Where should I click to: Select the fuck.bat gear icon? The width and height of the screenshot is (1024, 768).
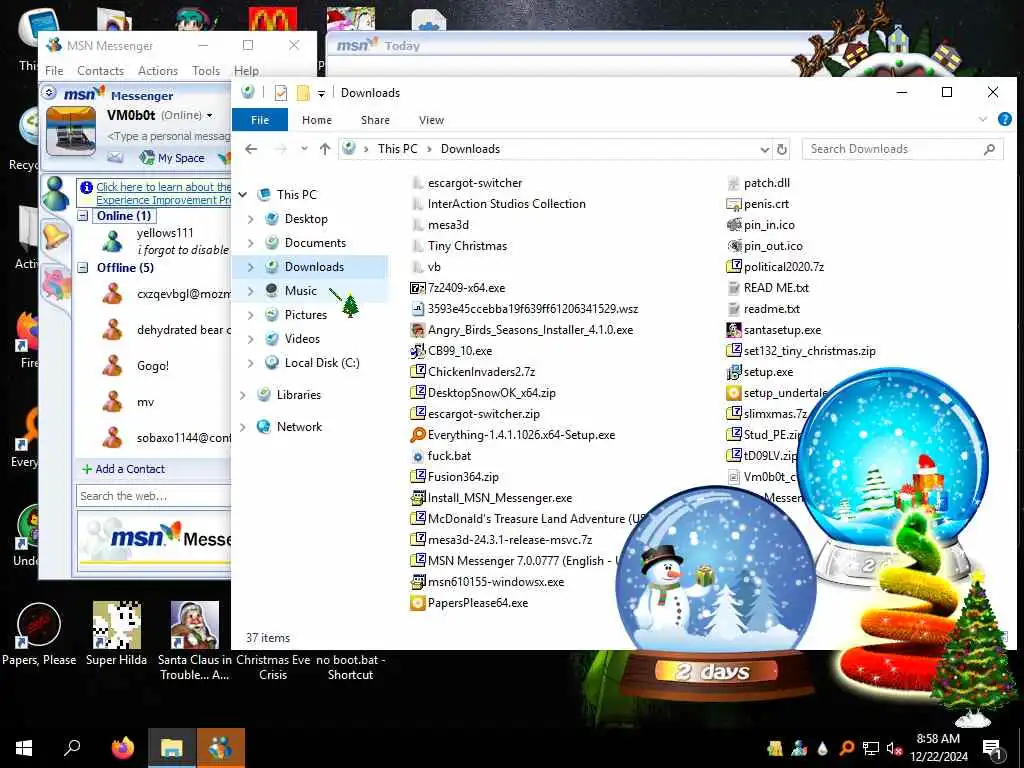[417, 456]
